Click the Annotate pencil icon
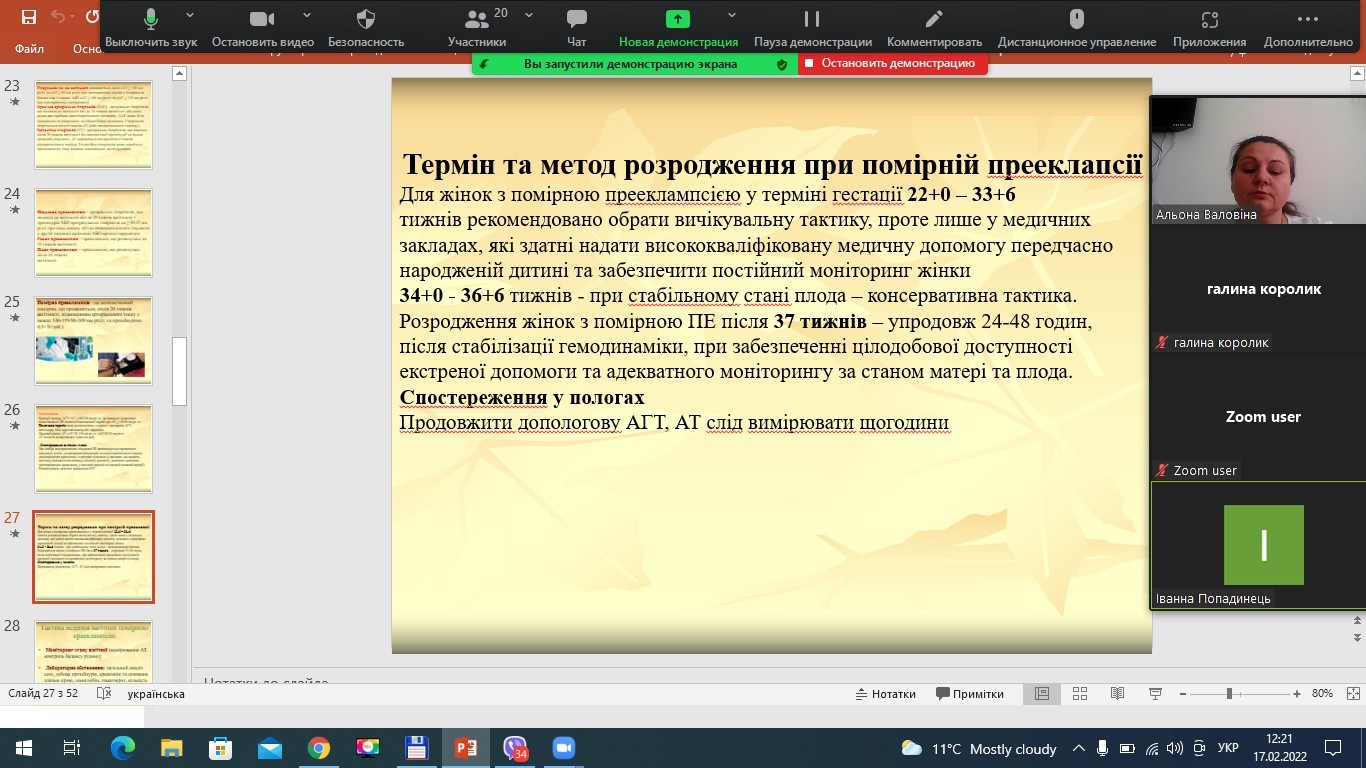 point(934,20)
